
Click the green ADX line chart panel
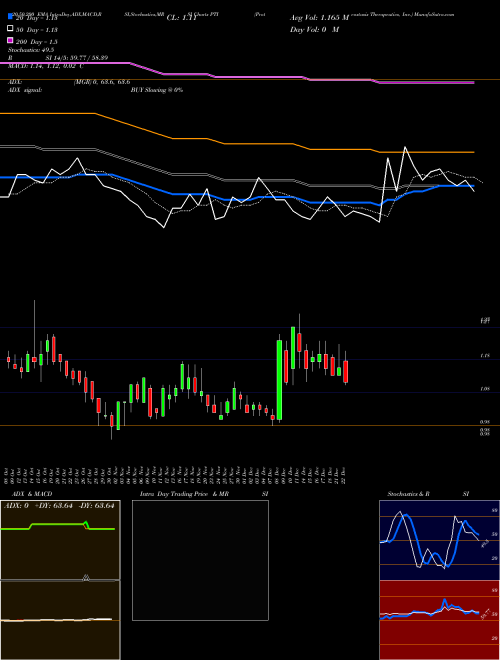coord(60,540)
